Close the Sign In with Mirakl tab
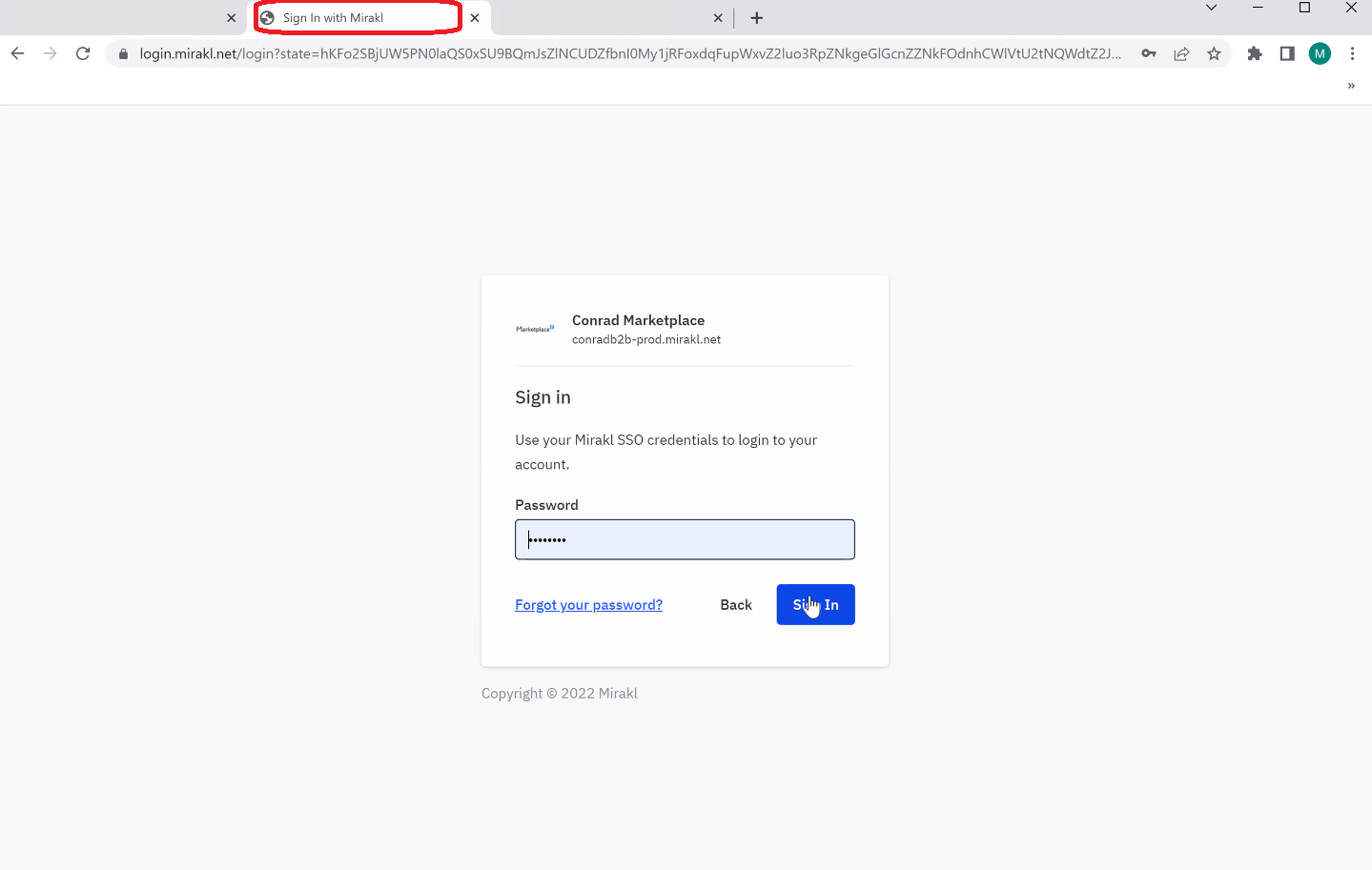This screenshot has width=1372, height=870. tap(475, 18)
